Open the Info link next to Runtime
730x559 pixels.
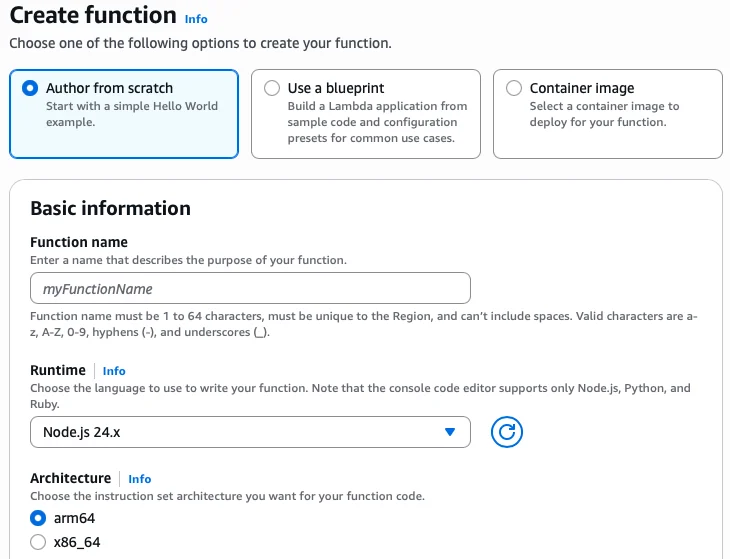pyautogui.click(x=114, y=371)
